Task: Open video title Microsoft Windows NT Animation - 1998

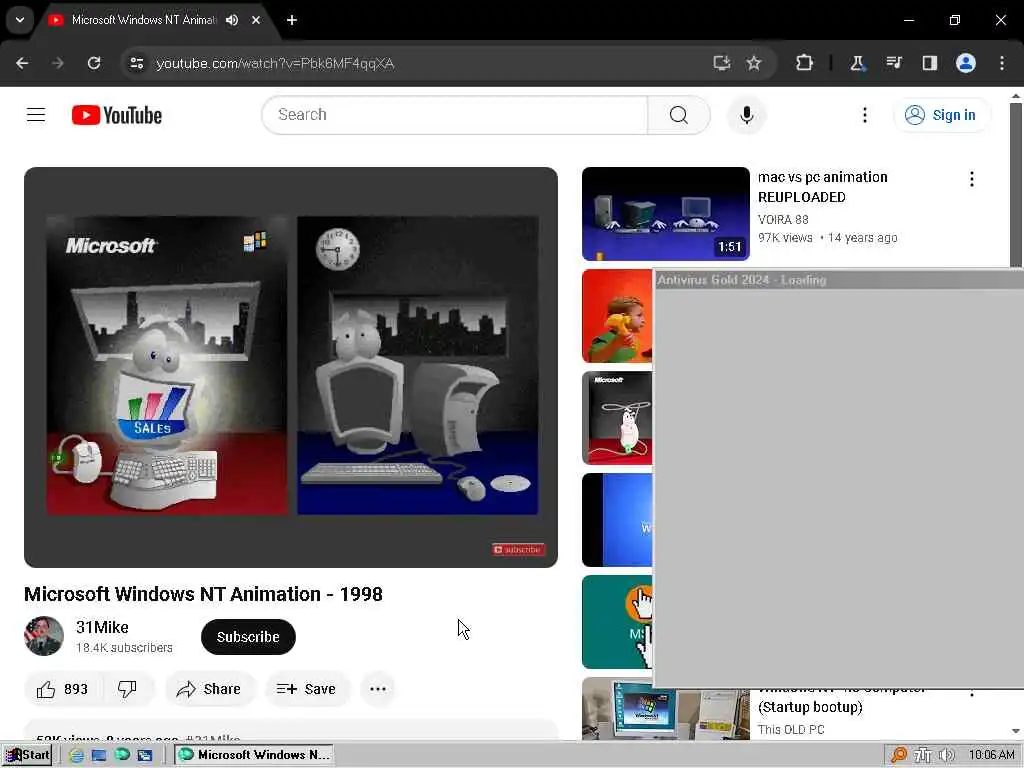Action: [x=203, y=594]
